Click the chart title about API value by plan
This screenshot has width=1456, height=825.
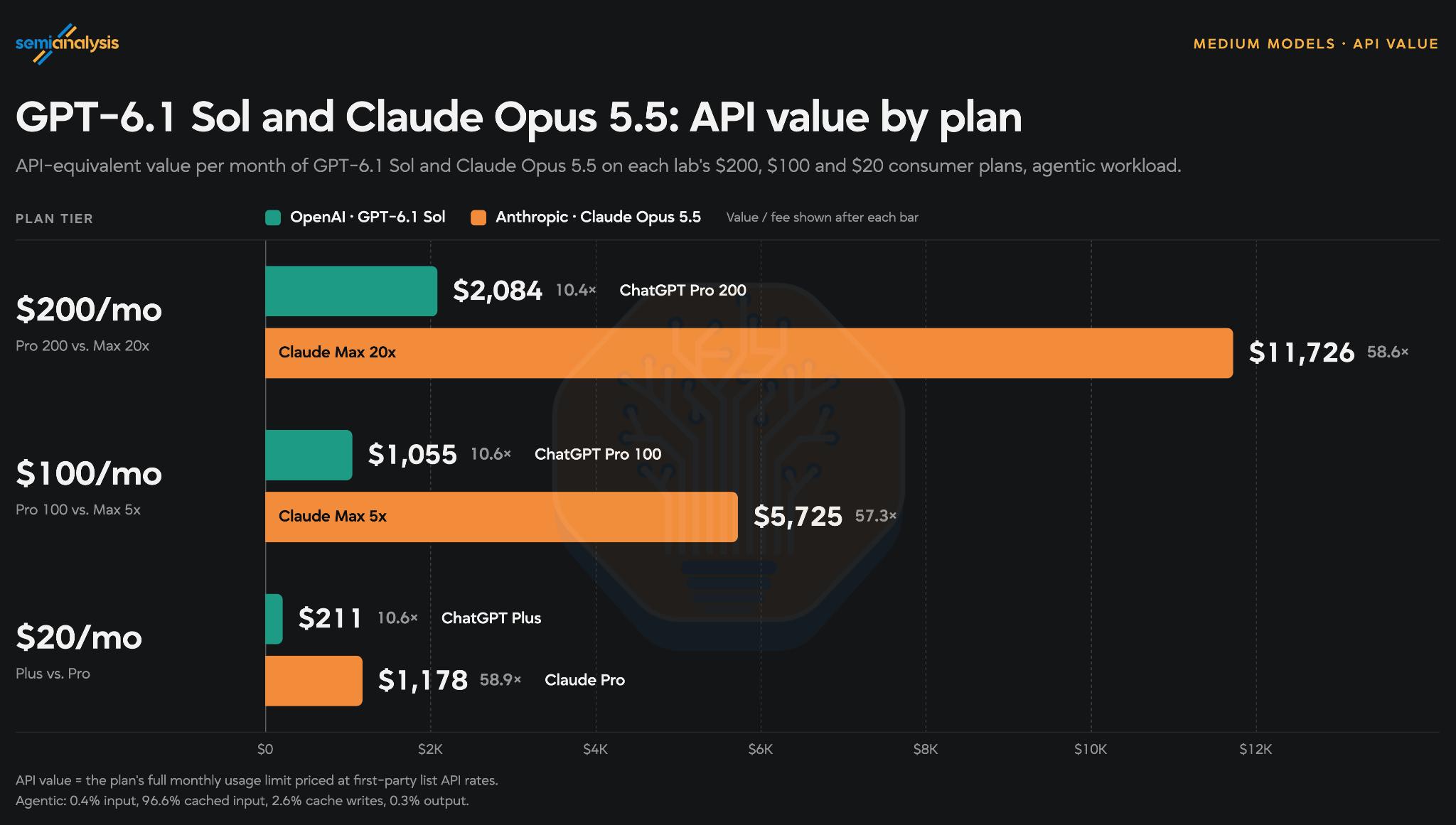pos(519,117)
